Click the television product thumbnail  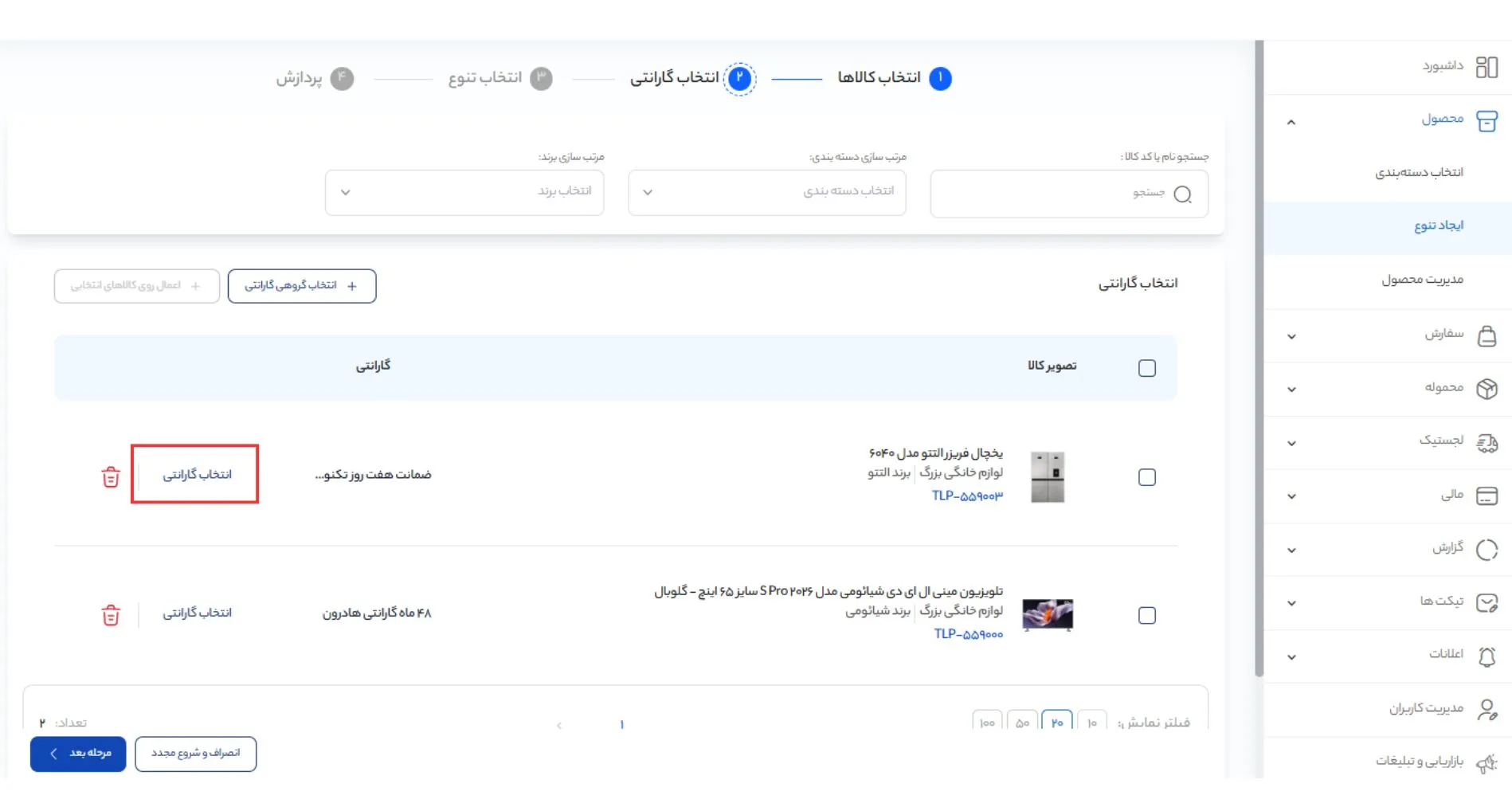pos(1048,614)
